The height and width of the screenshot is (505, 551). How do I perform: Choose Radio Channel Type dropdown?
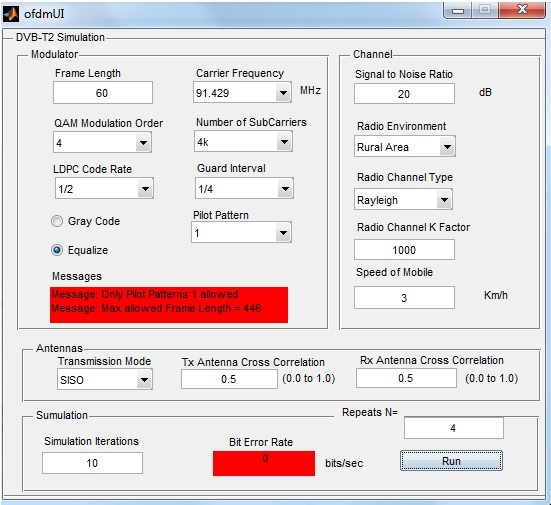403,200
